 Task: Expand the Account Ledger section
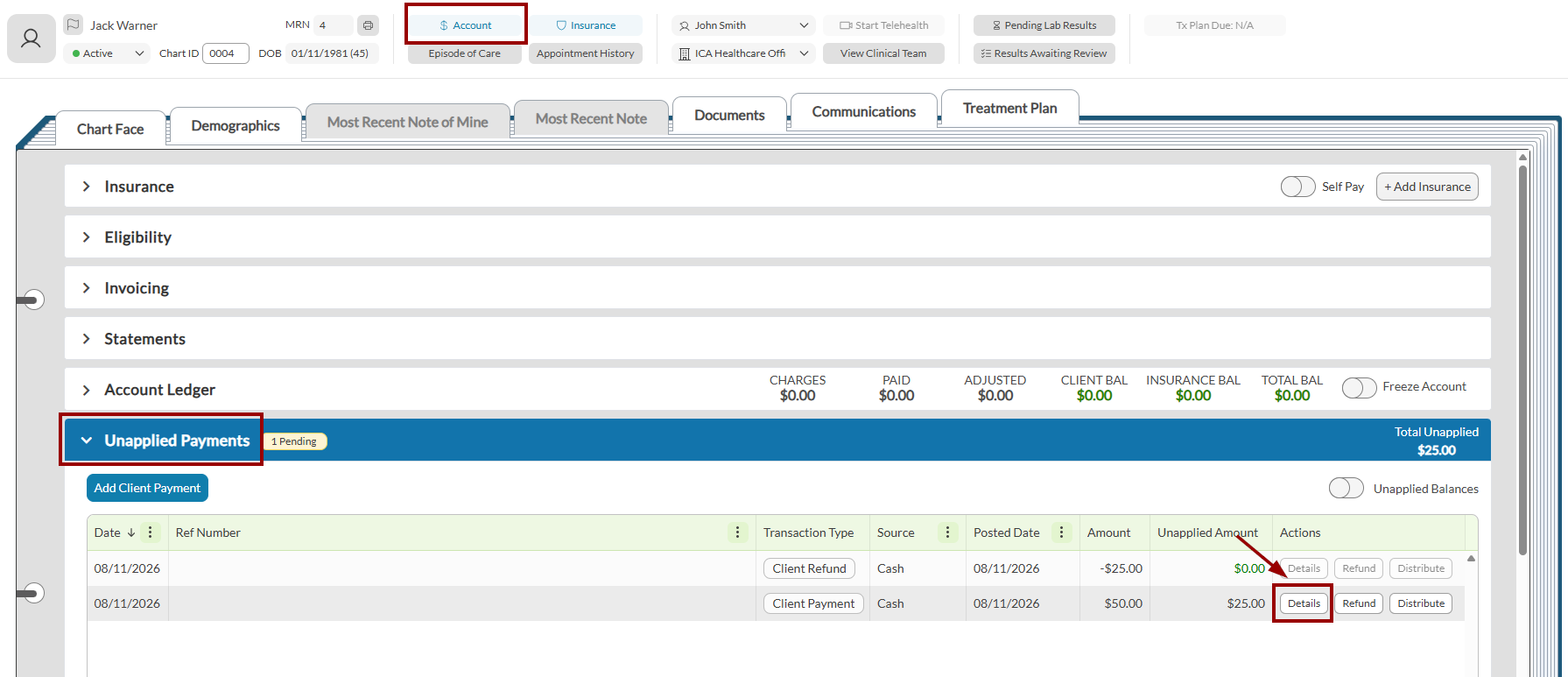coord(86,390)
